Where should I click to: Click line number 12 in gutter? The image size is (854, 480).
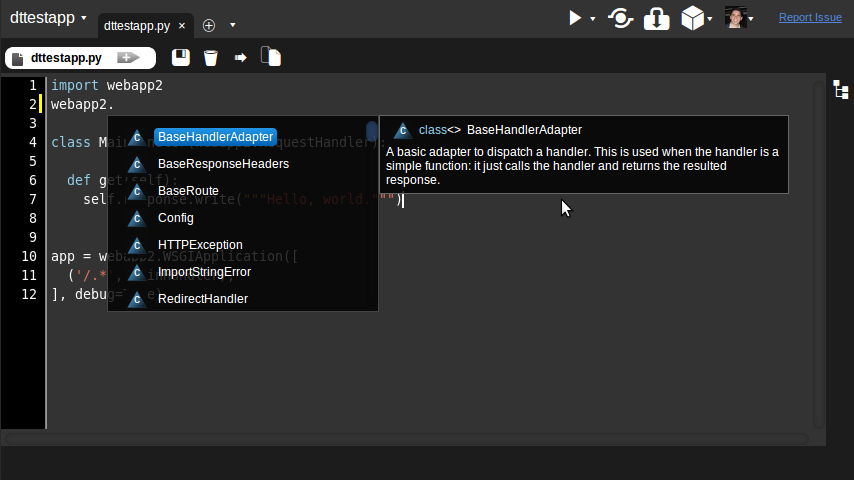click(x=29, y=294)
